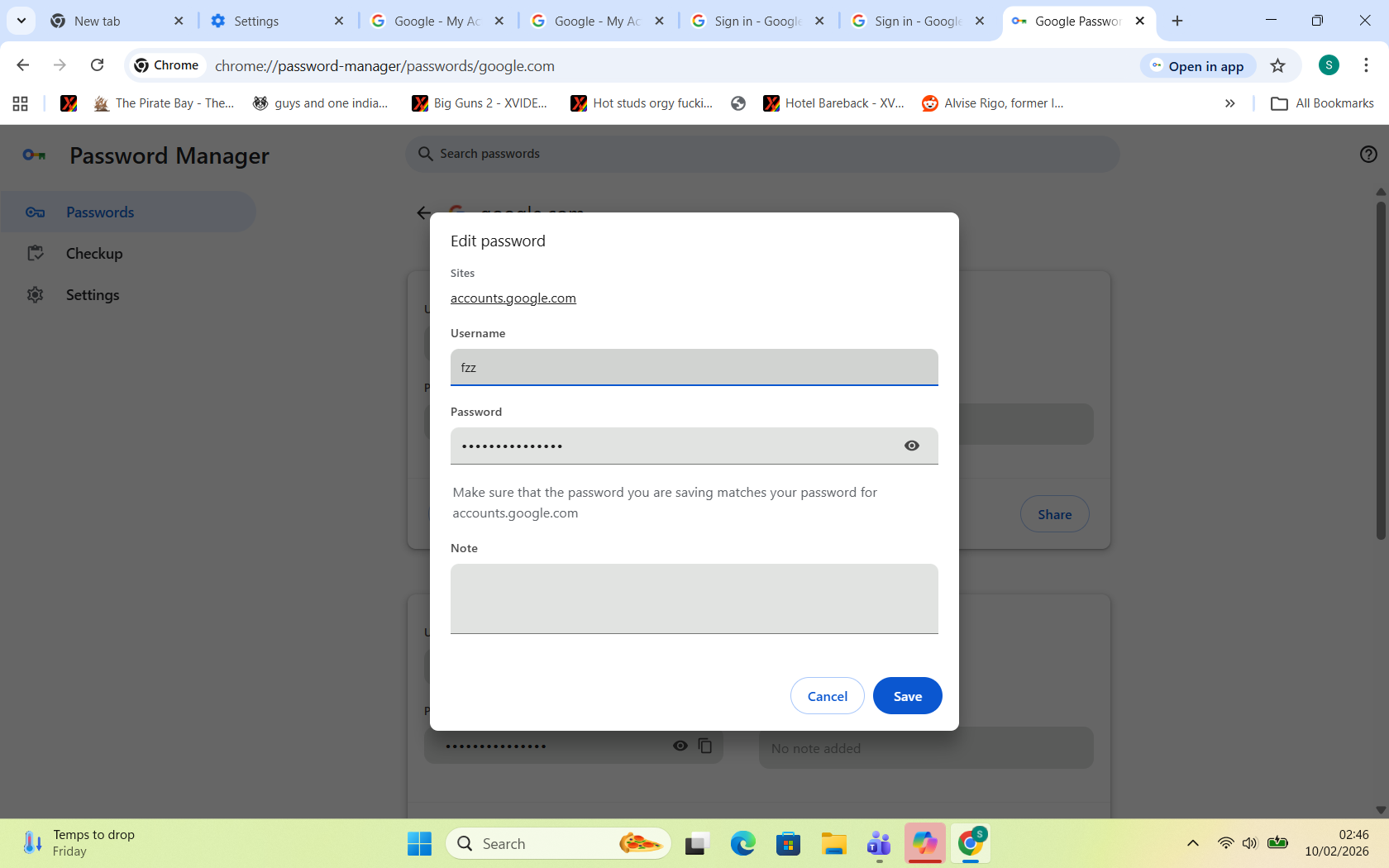This screenshot has height=868, width=1389.
Task: Open All Bookmarks folder
Action: [1322, 103]
